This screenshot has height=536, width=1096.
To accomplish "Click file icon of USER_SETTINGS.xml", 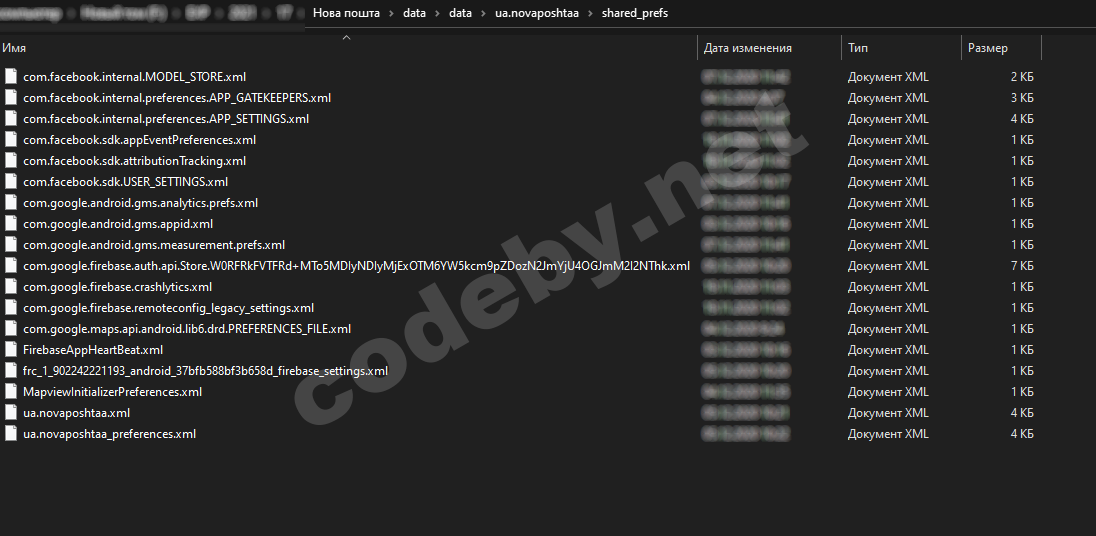I will pos(10,182).
